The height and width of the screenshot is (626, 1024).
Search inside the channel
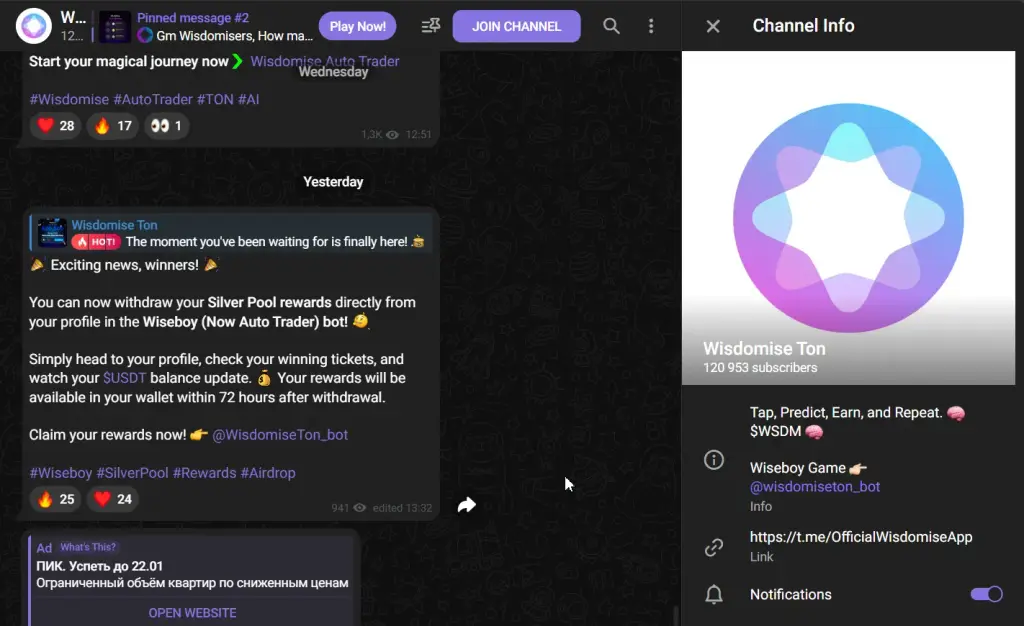tap(611, 26)
